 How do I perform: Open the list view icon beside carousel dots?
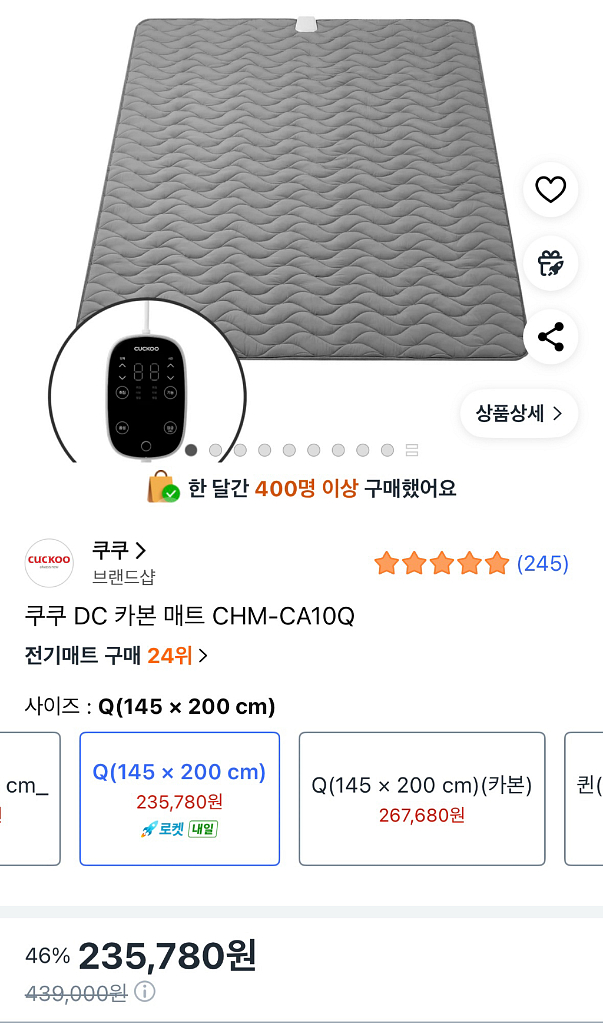(412, 451)
